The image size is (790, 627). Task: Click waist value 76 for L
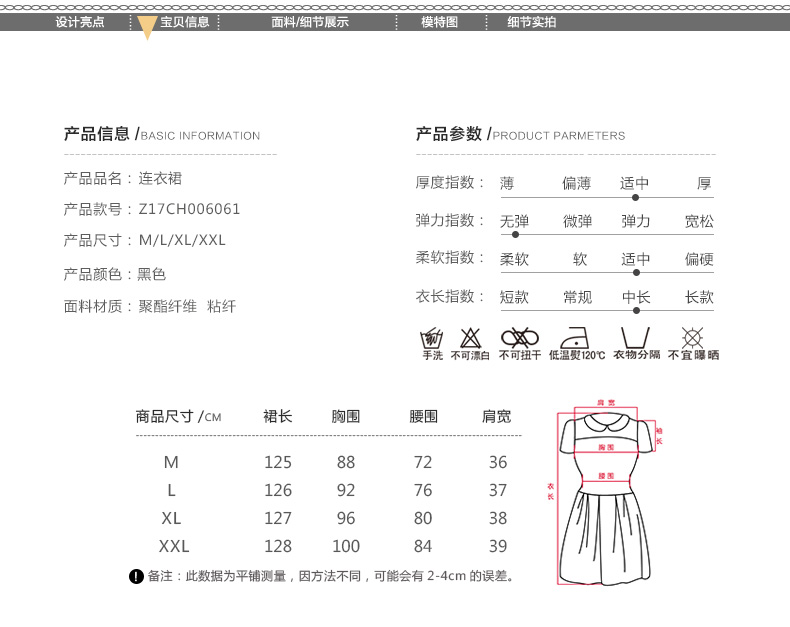(423, 490)
